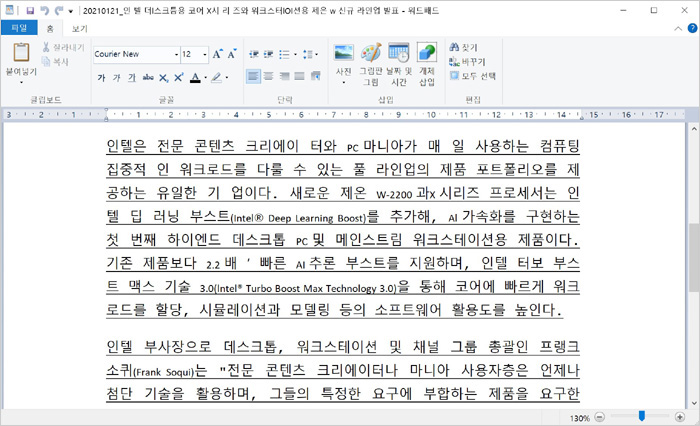Click the scroll up arrow
This screenshot has width=700, height=426.
(x=694, y=129)
